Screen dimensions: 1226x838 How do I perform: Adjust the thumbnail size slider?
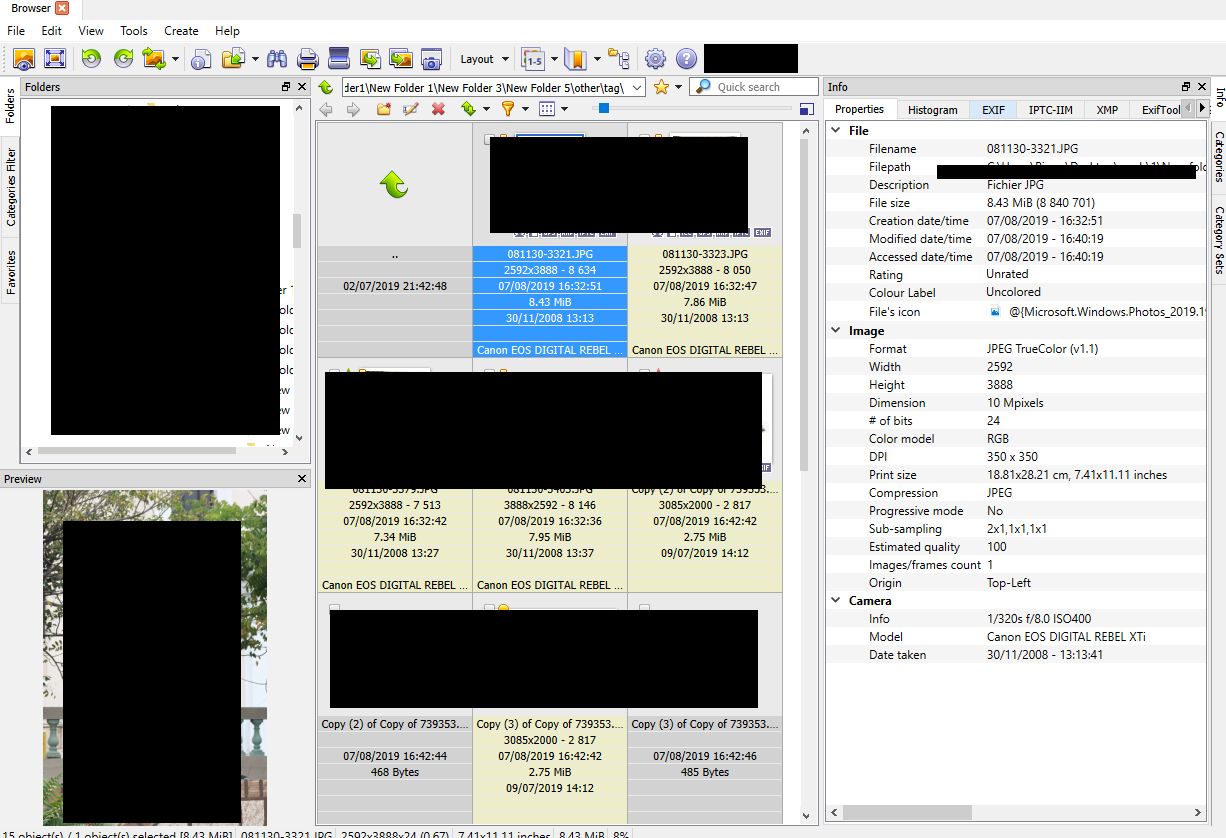(x=603, y=108)
